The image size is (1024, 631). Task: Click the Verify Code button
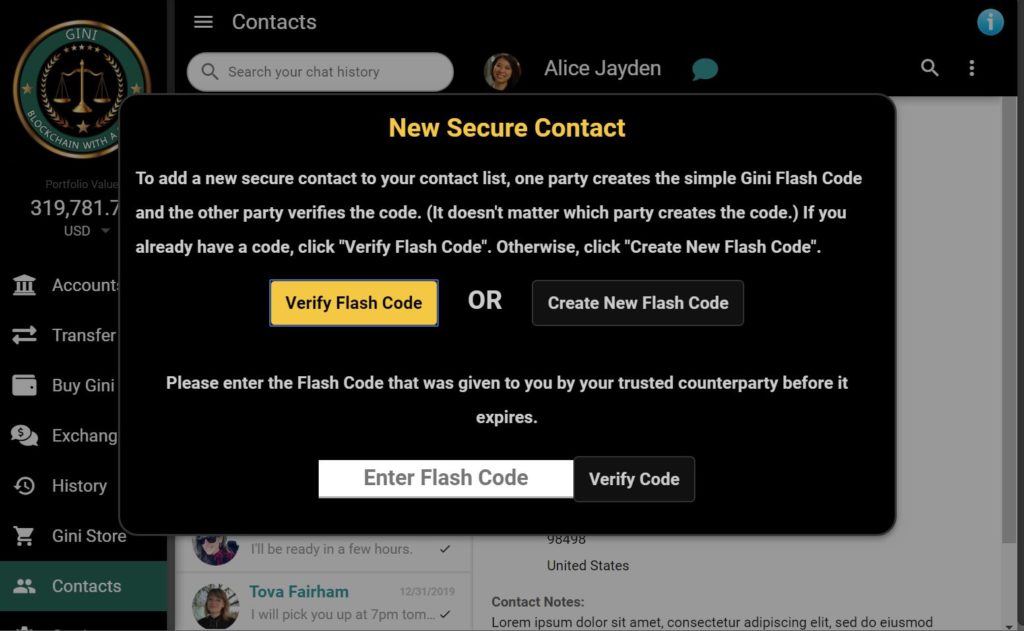point(633,479)
